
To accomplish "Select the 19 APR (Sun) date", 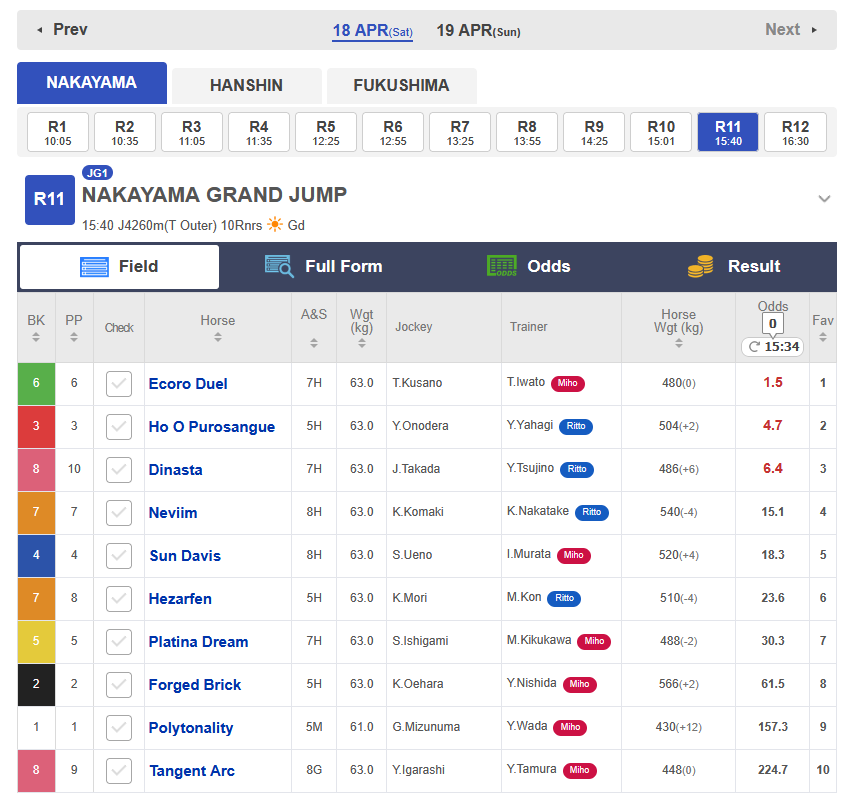I will pyautogui.click(x=478, y=30).
